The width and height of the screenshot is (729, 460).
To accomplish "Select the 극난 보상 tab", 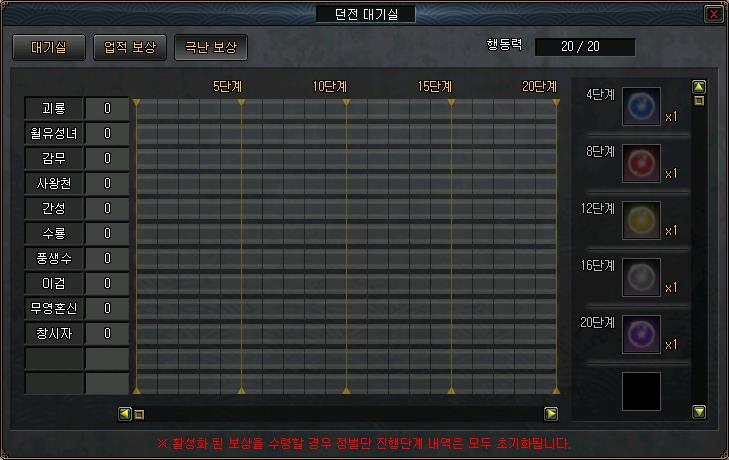I will (211, 47).
